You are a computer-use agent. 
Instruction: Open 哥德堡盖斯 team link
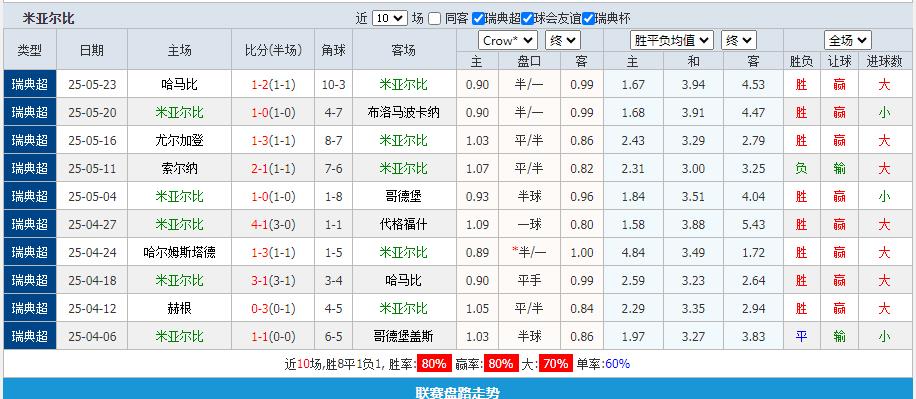pyautogui.click(x=403, y=337)
